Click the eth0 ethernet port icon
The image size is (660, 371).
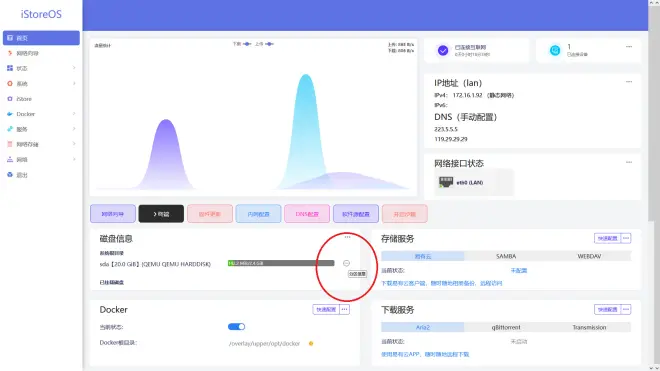[x=446, y=182]
